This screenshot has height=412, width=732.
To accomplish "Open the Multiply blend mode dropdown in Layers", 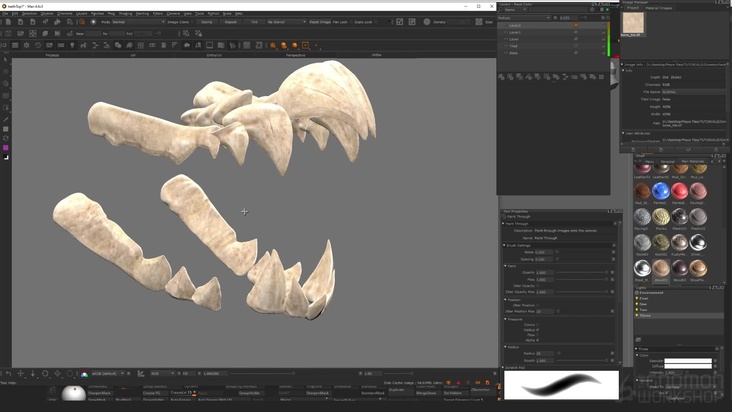I will pyautogui.click(x=524, y=18).
